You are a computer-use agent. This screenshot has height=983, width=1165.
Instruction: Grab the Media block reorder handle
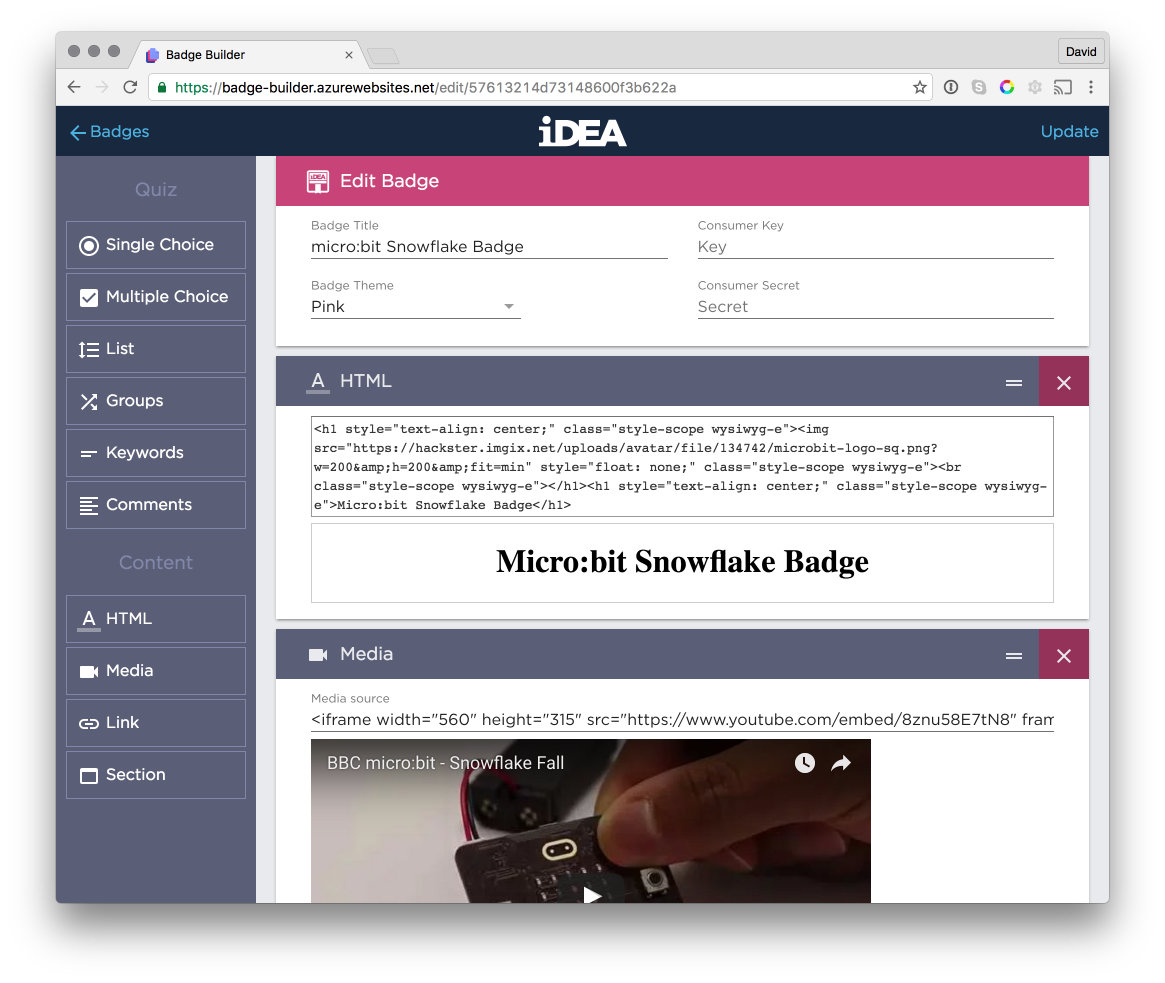click(x=1013, y=655)
